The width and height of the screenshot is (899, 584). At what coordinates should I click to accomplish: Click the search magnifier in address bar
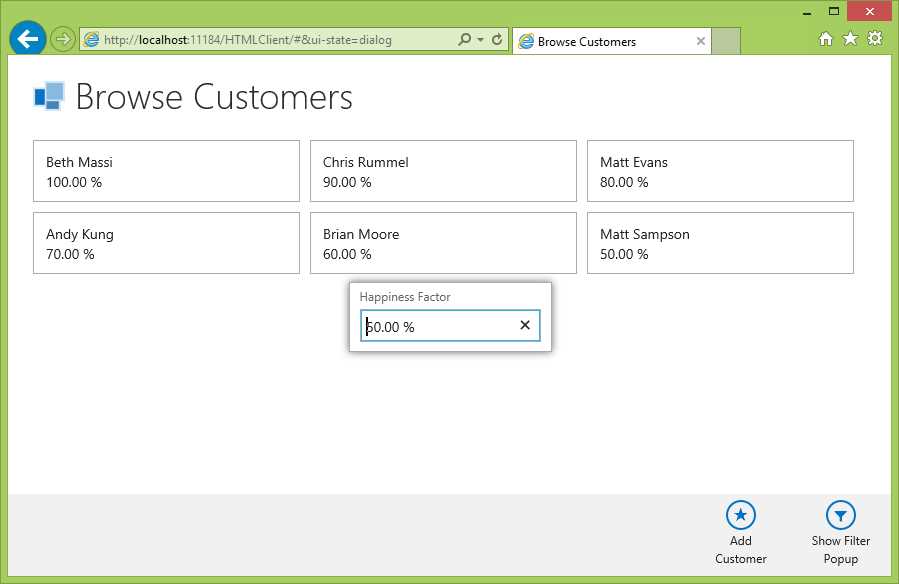[464, 39]
